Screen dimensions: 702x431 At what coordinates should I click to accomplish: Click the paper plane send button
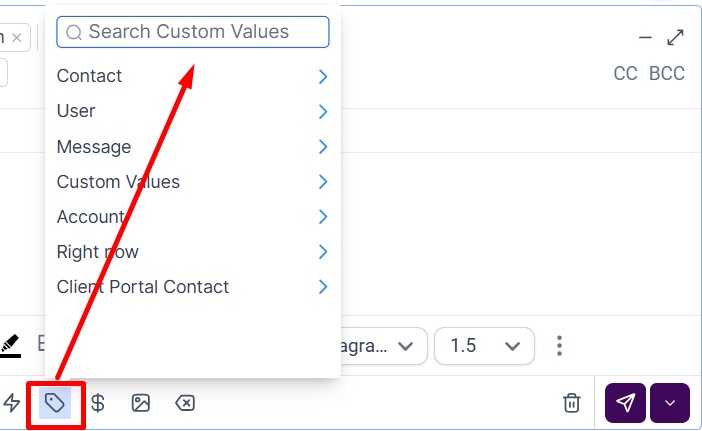pyautogui.click(x=625, y=403)
